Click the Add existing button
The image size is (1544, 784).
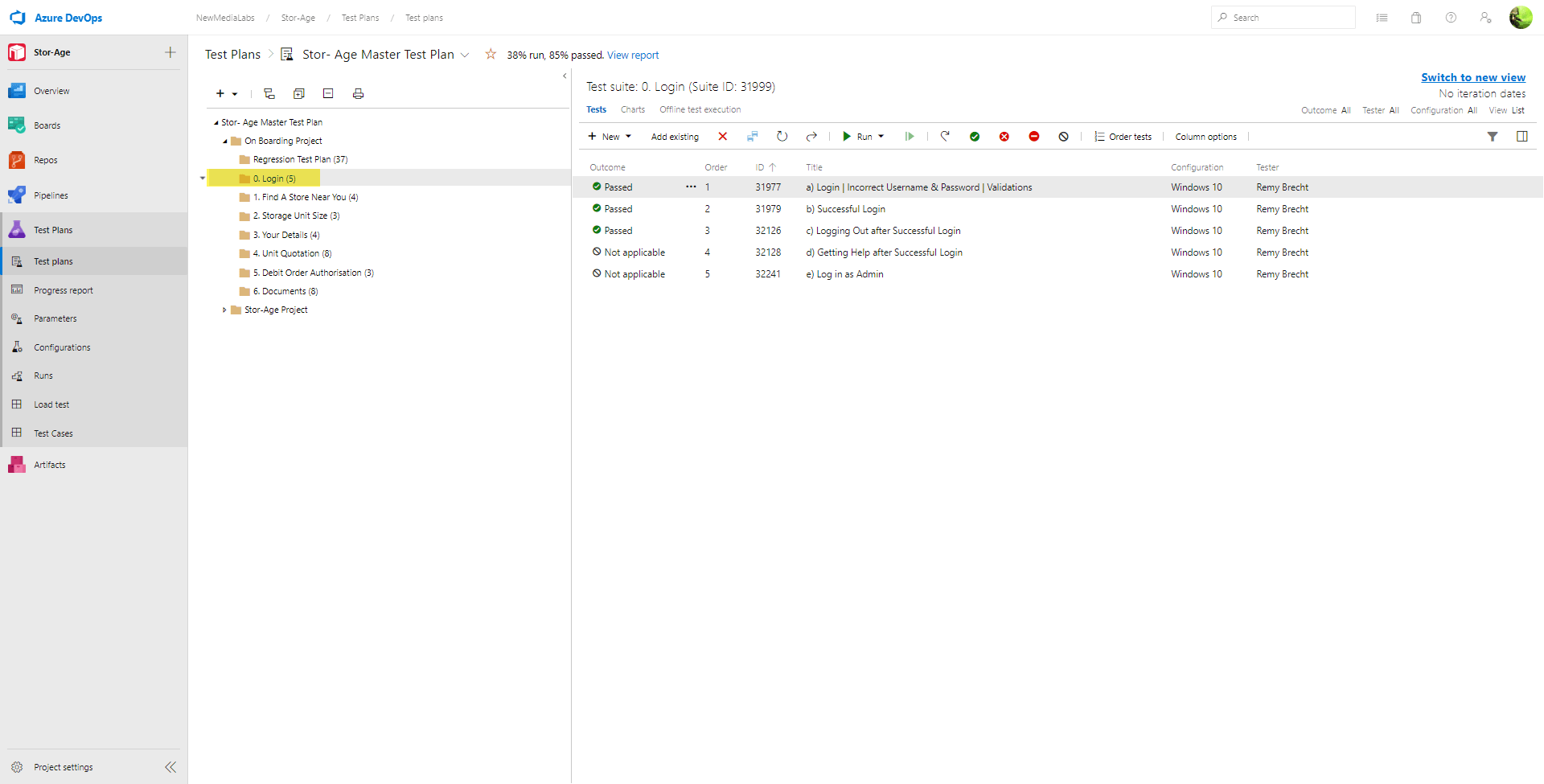point(675,137)
